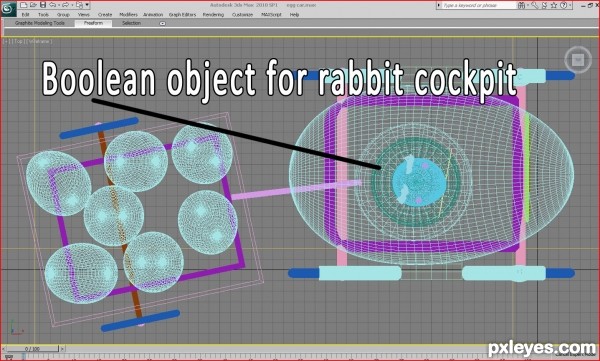Switch to Graphite Modeling Tools tab
This screenshot has width=600, height=361.
coord(40,23)
